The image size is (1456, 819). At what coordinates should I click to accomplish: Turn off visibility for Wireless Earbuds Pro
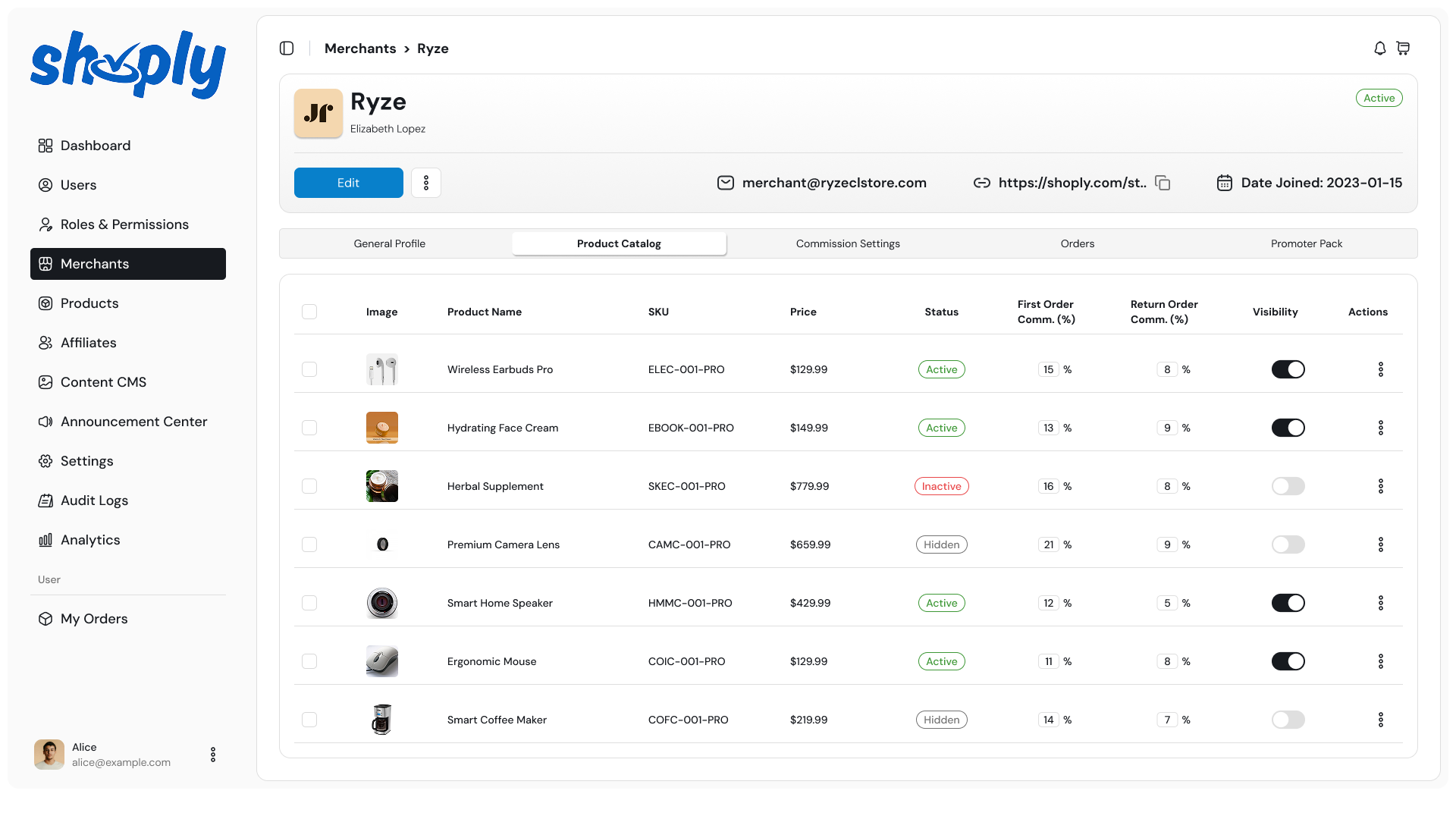tap(1288, 369)
